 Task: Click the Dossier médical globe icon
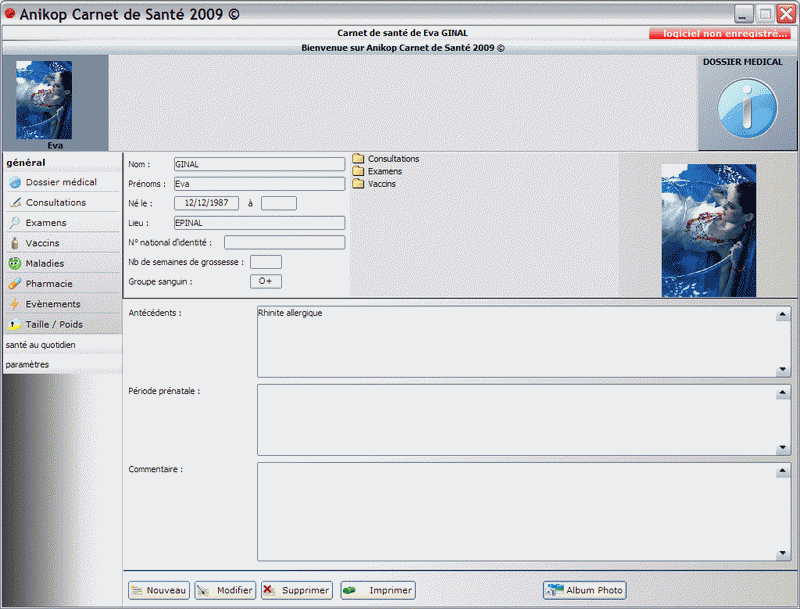[15, 182]
